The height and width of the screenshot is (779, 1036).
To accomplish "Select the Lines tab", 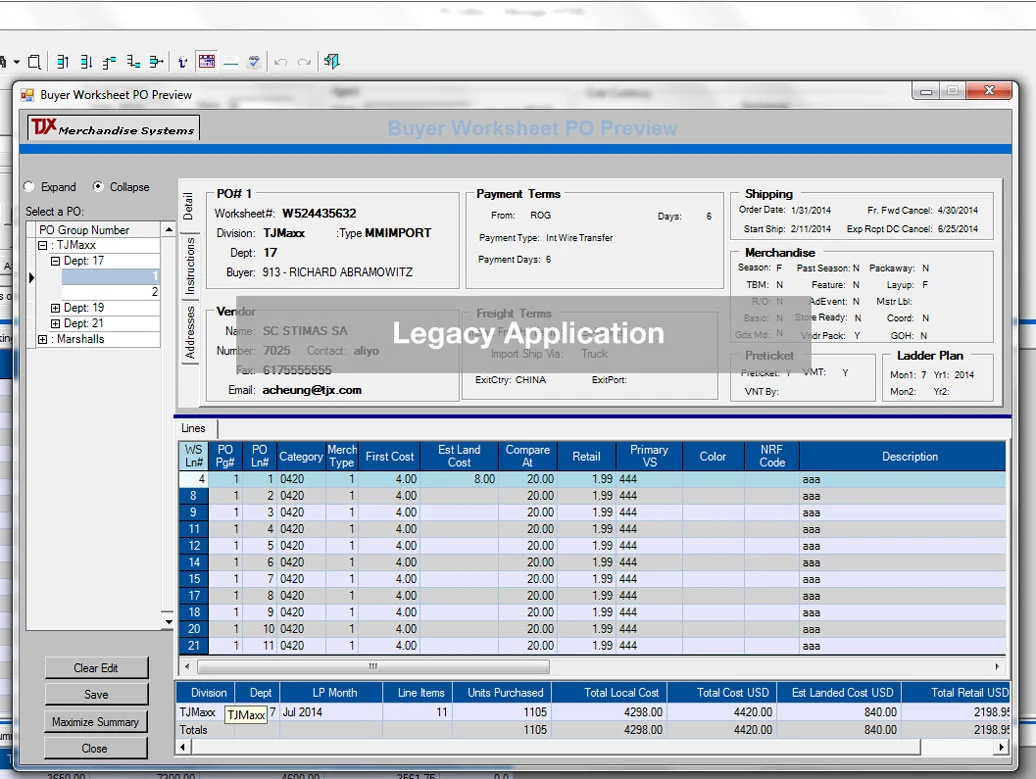I will [194, 428].
